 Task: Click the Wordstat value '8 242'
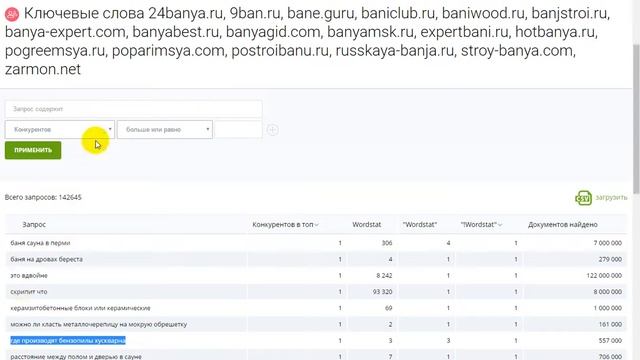384,276
